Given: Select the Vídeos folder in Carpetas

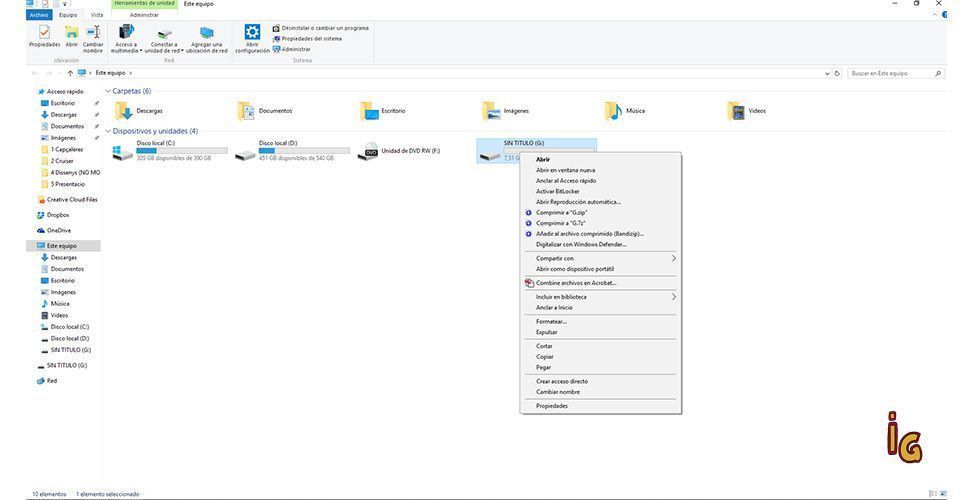Looking at the screenshot, I should click(x=747, y=111).
